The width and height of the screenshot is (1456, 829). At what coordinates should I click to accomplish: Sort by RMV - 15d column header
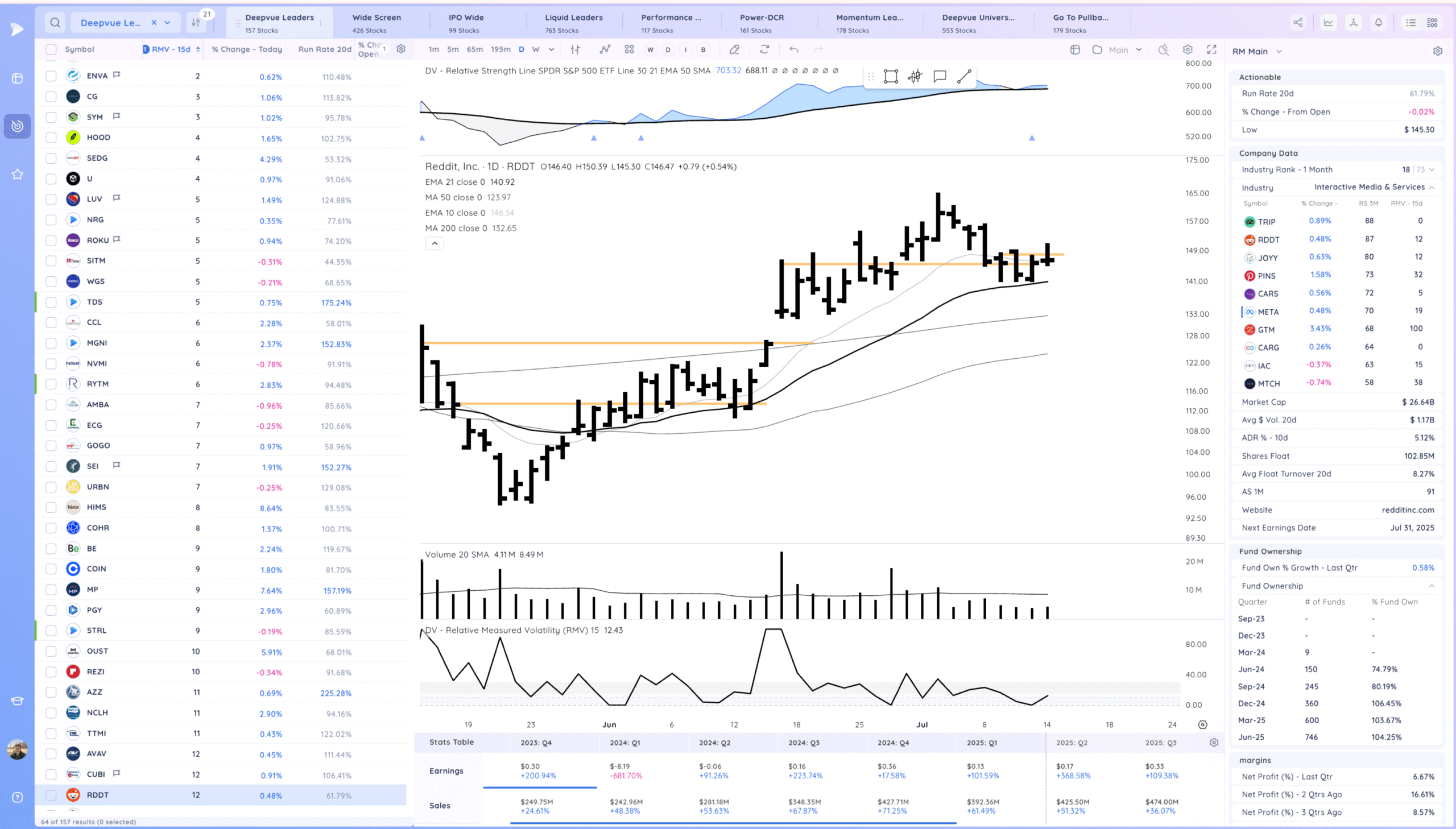click(171, 49)
